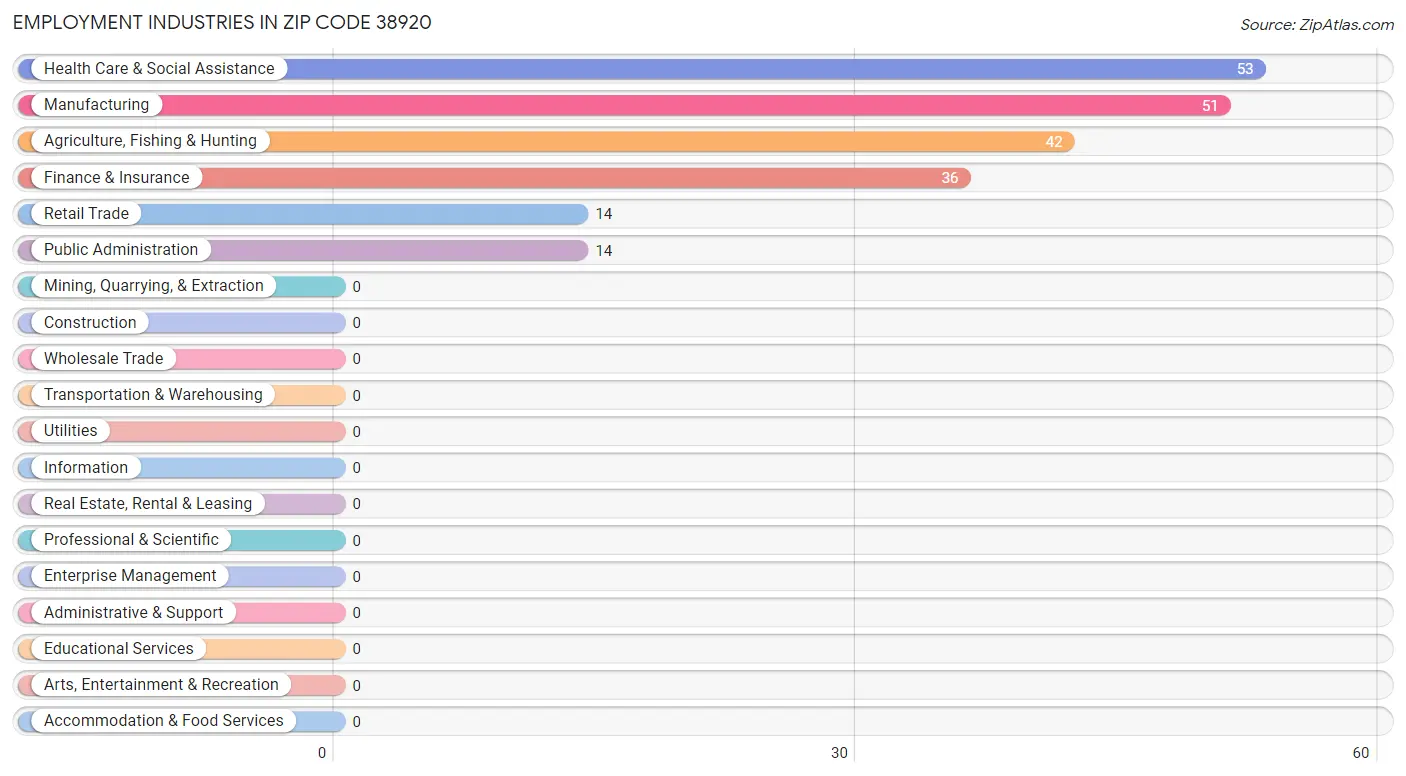Click the value 51 on Manufacturing bar
This screenshot has height=776, width=1406.
tap(1210, 106)
